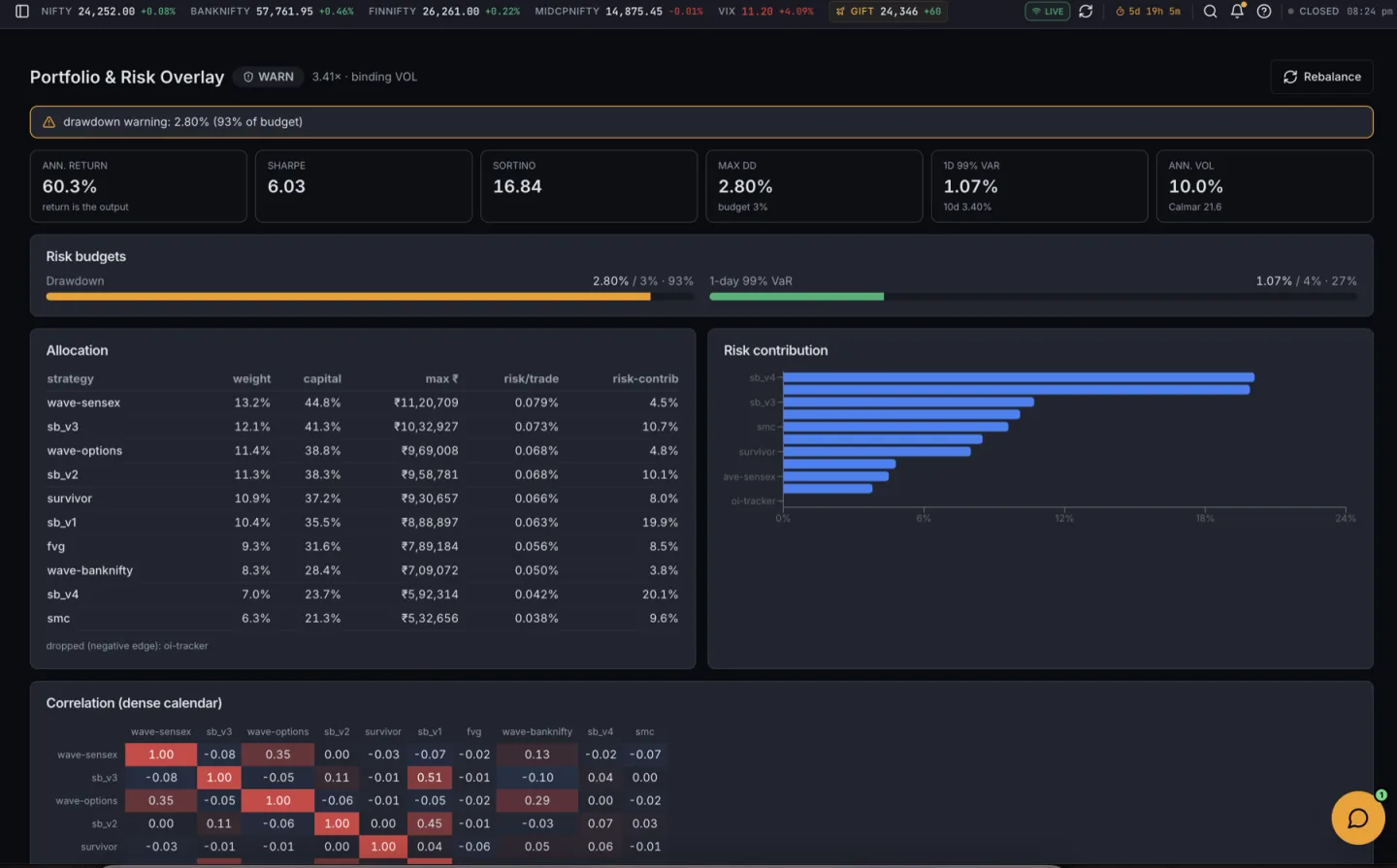This screenshot has height=868, width=1397.
Task: Toggle the sidebar panel icon
Action: (22, 12)
